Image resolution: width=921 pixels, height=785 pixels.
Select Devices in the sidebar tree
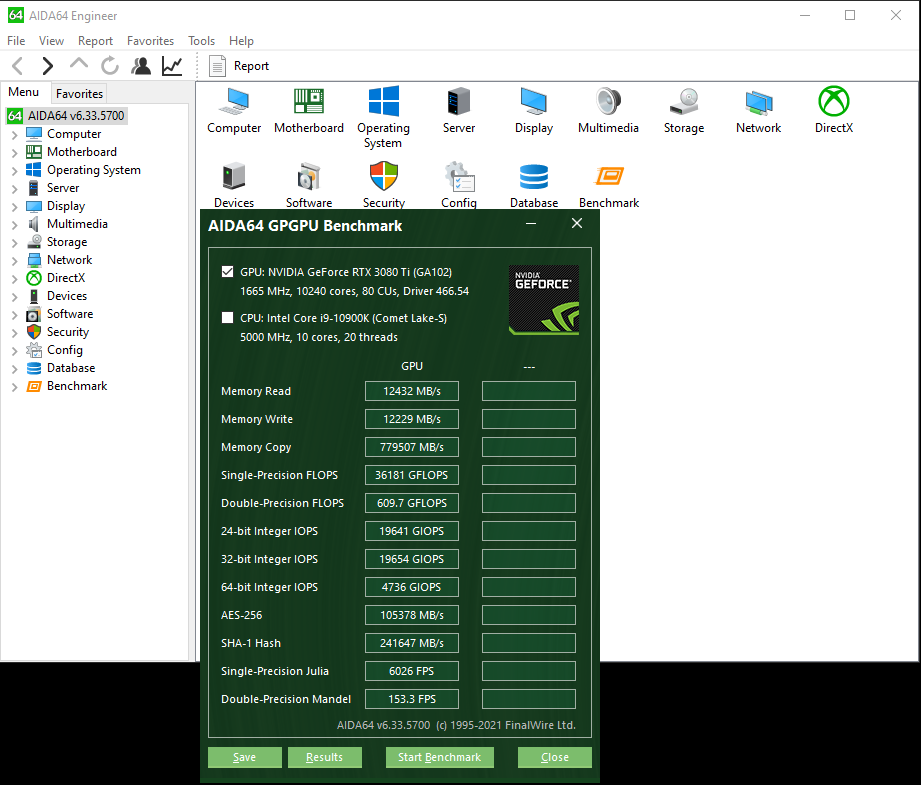pos(67,296)
